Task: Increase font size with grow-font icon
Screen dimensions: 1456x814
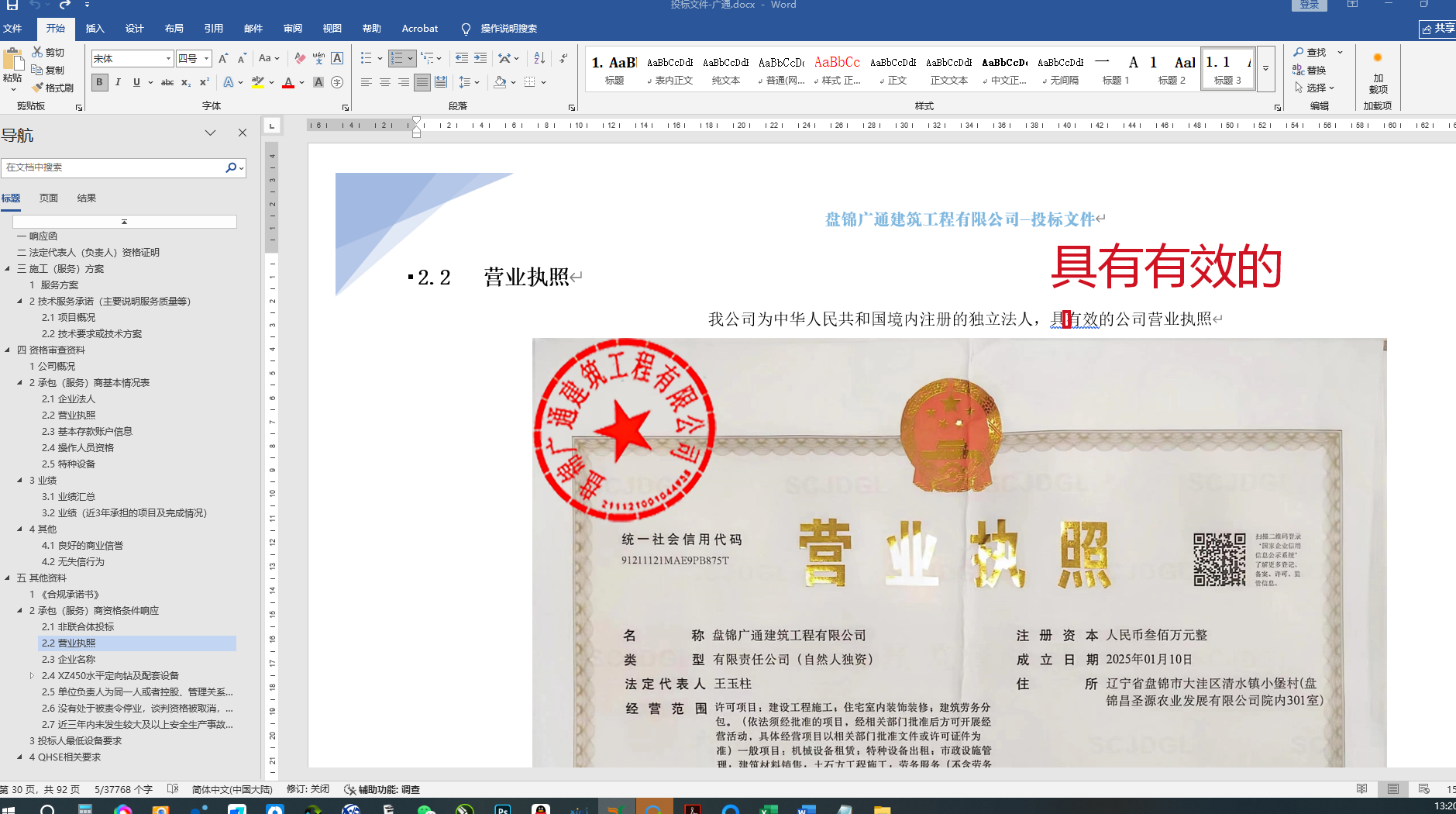Action: (x=223, y=58)
